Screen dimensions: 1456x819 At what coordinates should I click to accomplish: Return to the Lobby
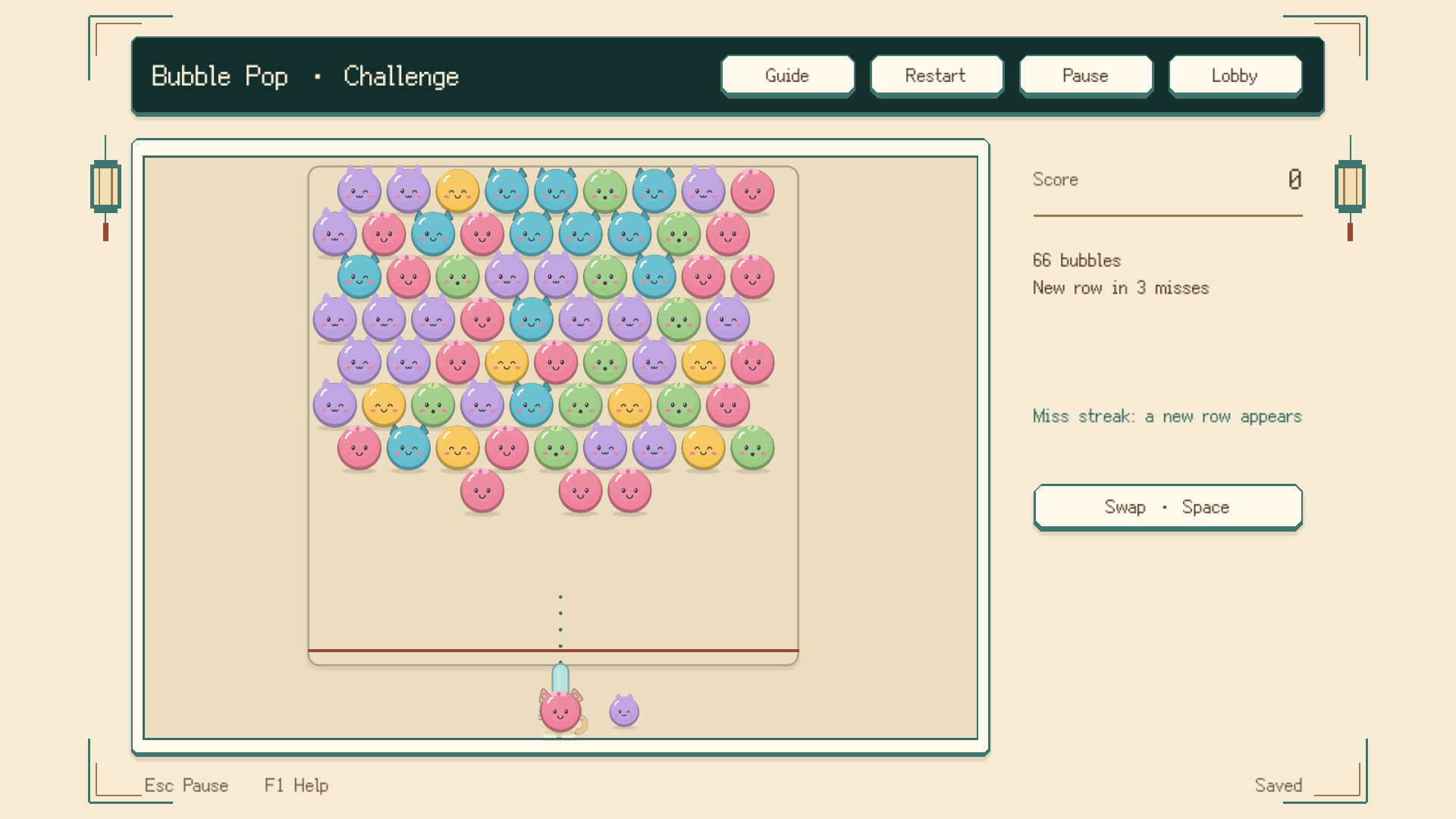1235,76
